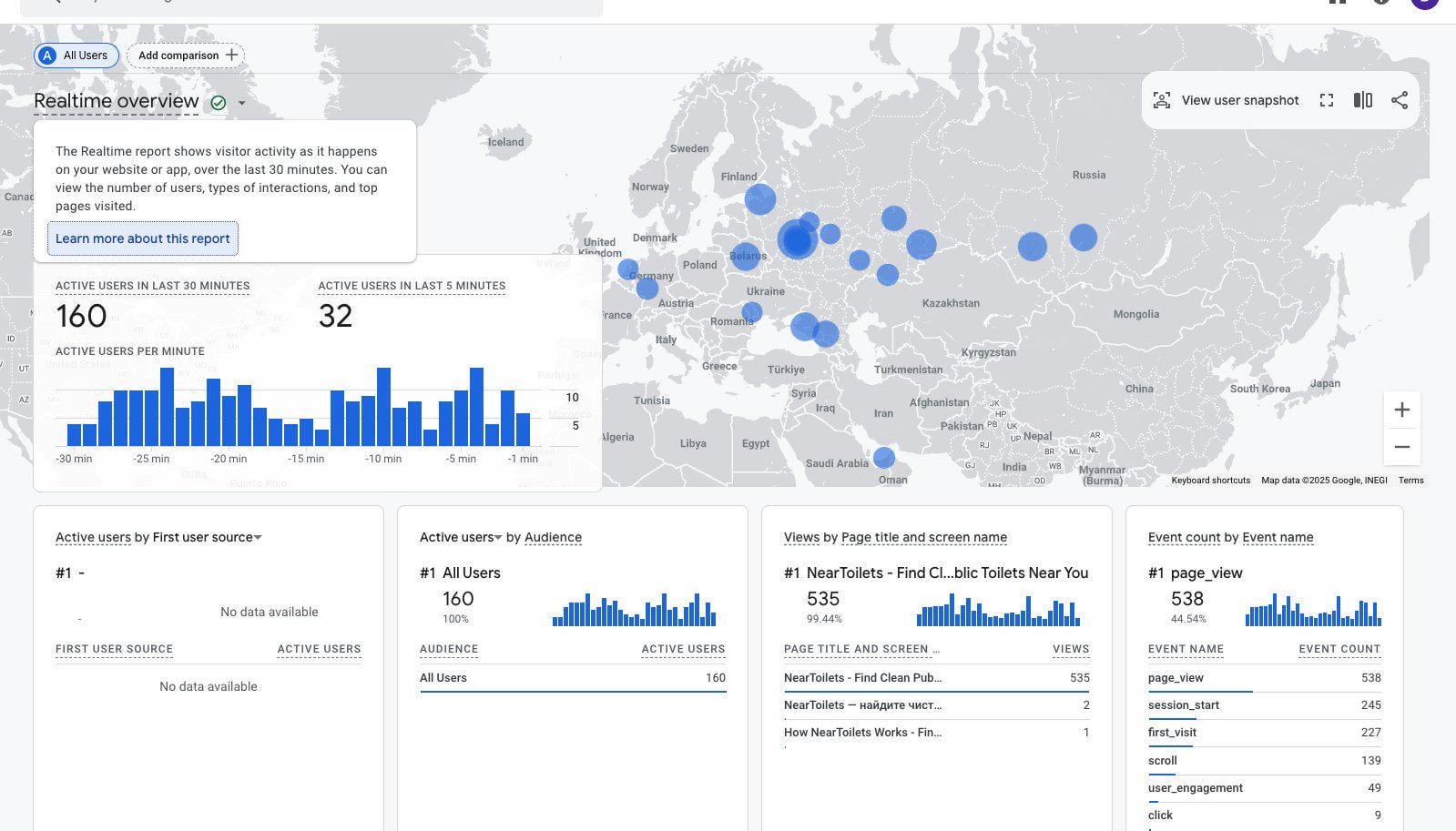Open dropdown arrow beside Realtime overview
Screen dimensions: 1456x831
point(242,103)
